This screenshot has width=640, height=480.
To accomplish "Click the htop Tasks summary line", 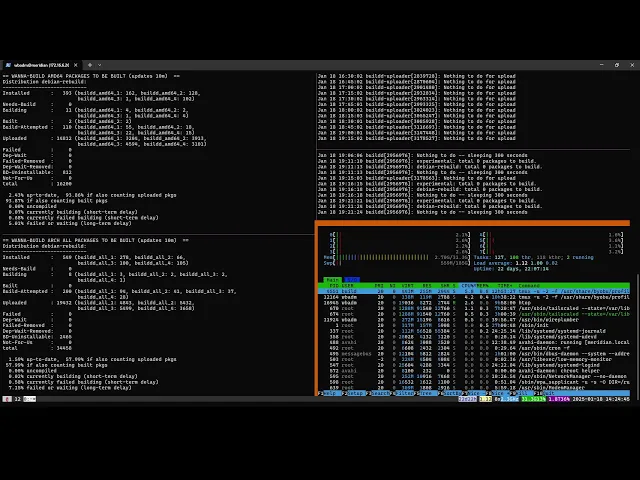I will [x=533, y=257].
